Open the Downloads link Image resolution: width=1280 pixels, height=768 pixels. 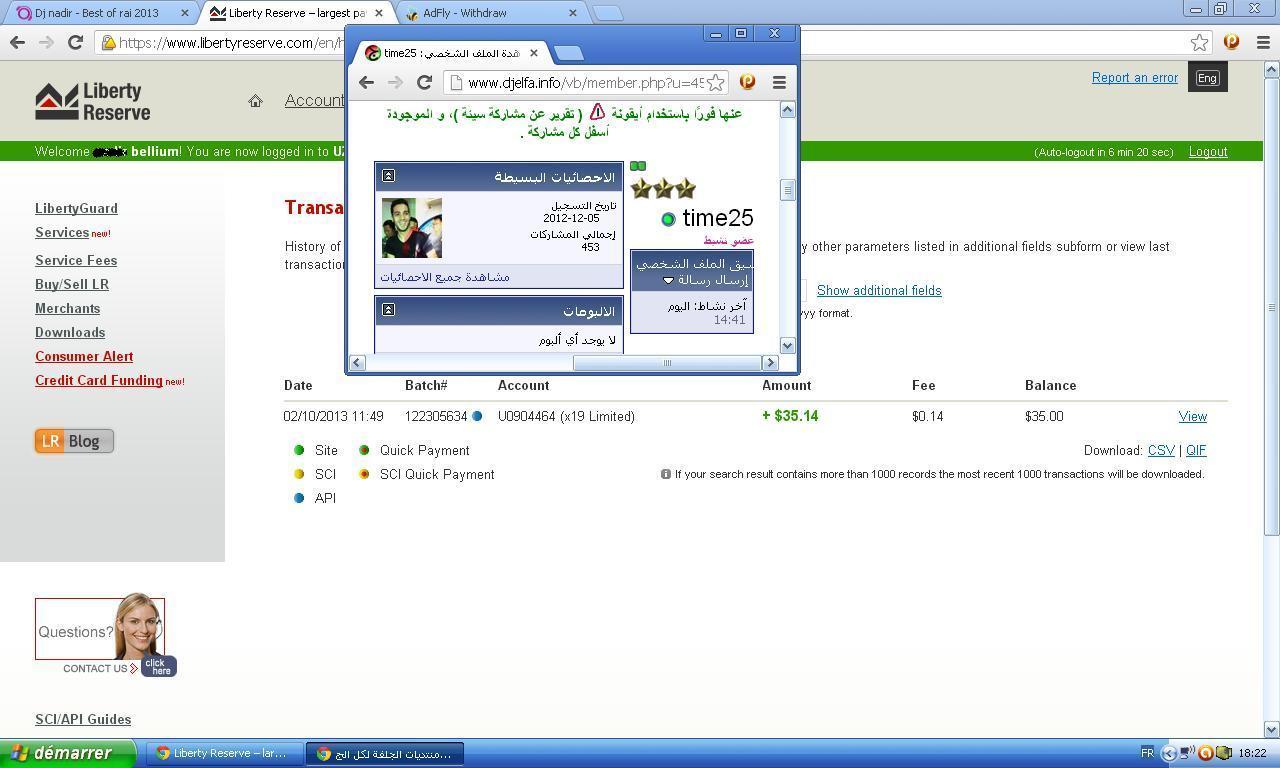[70, 332]
